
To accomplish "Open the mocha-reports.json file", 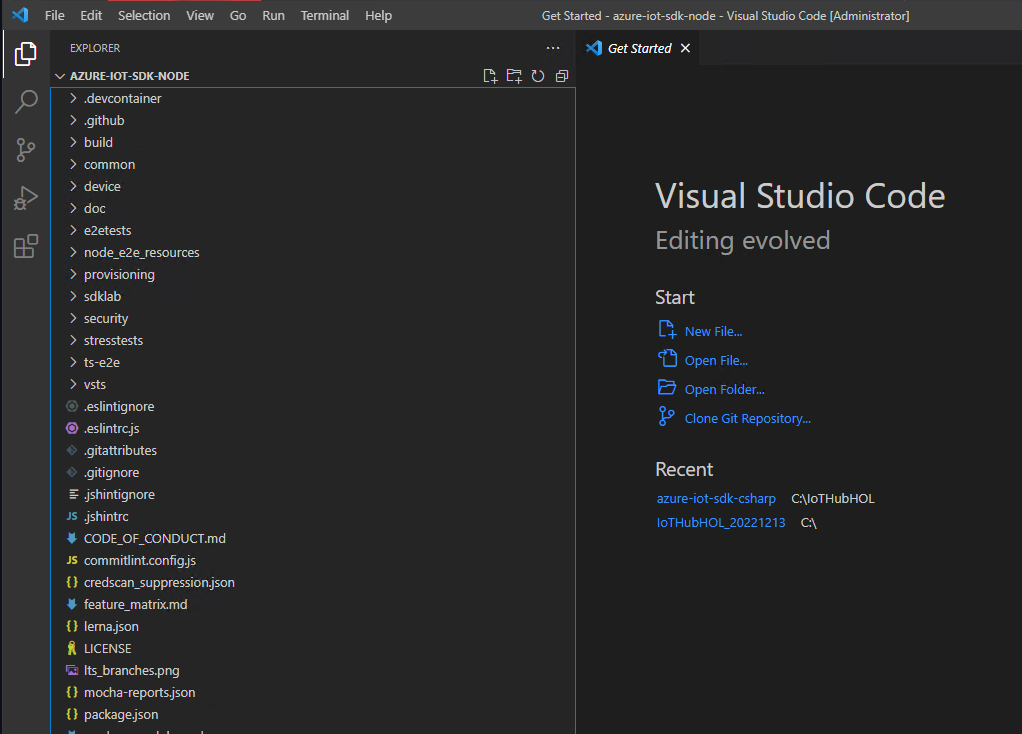I will pyautogui.click(x=314, y=692).
